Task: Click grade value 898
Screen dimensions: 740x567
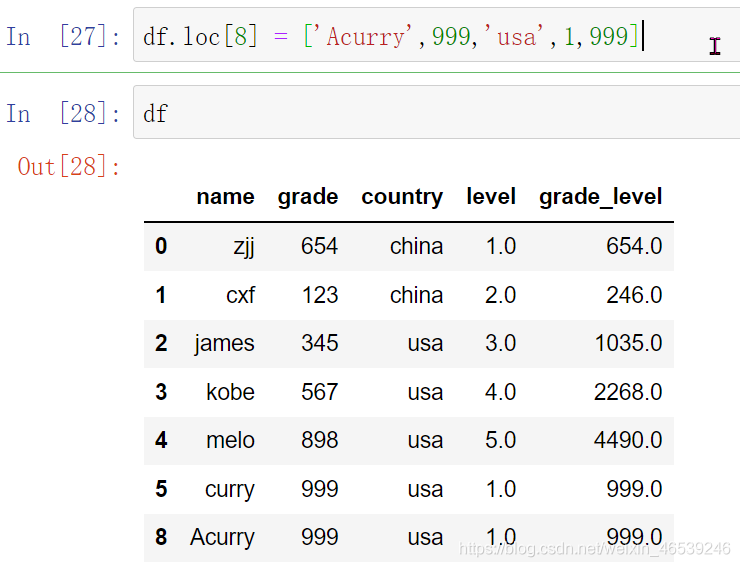Action: (320, 440)
